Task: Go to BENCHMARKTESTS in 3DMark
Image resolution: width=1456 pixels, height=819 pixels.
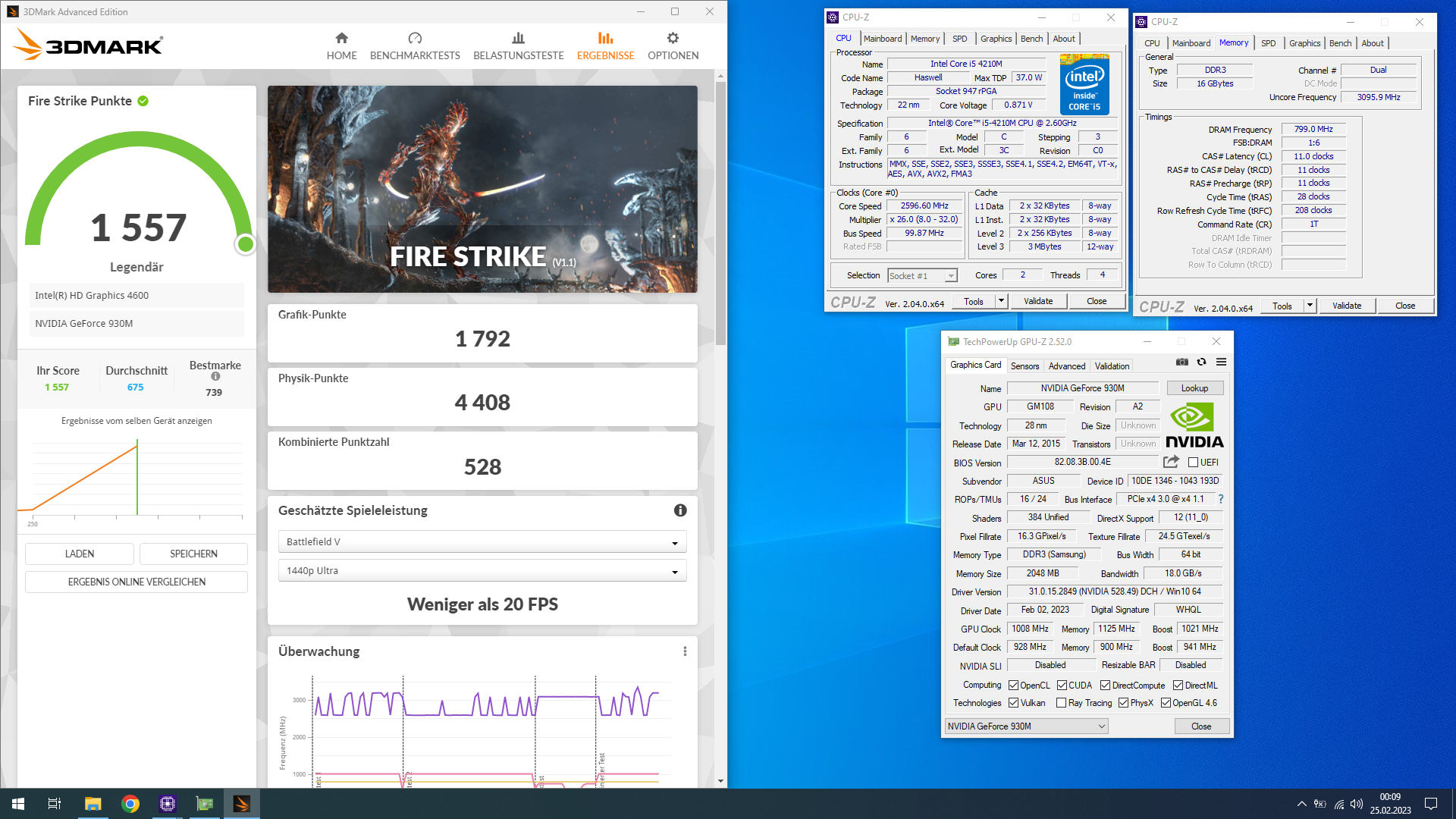Action: (x=415, y=46)
